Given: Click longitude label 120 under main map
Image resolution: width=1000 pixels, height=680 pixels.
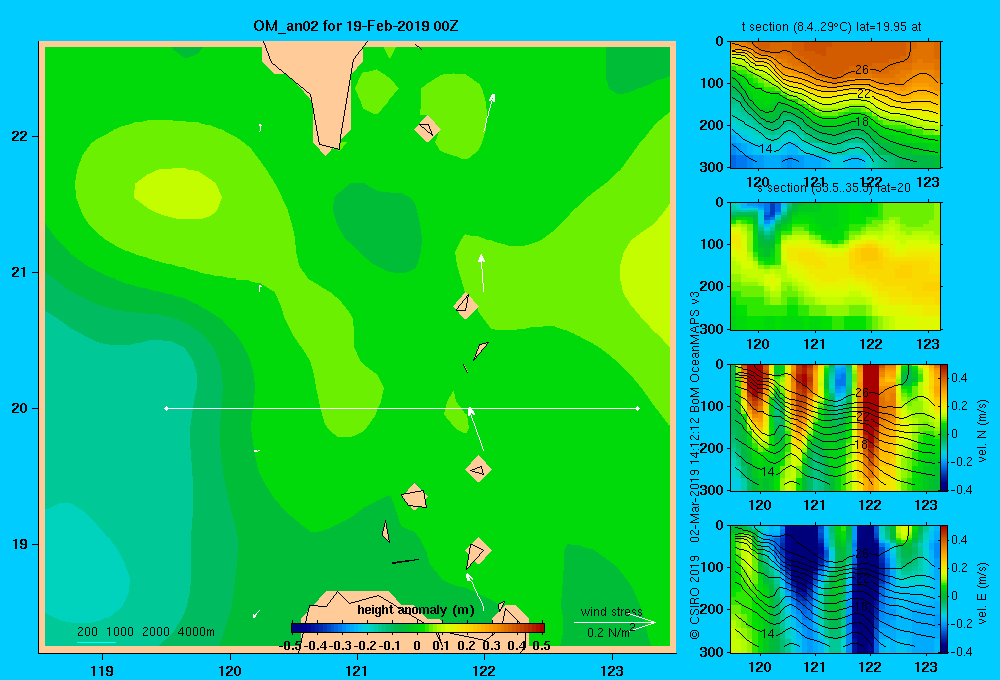Looking at the screenshot, I should 230,670.
